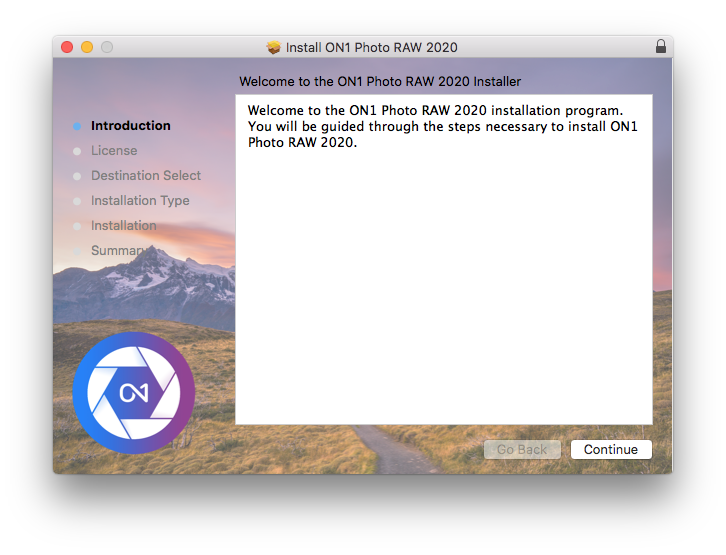Viewport: 726px width, 555px height.
Task: Click the blue bullet next to Introduction
Action: click(x=77, y=126)
